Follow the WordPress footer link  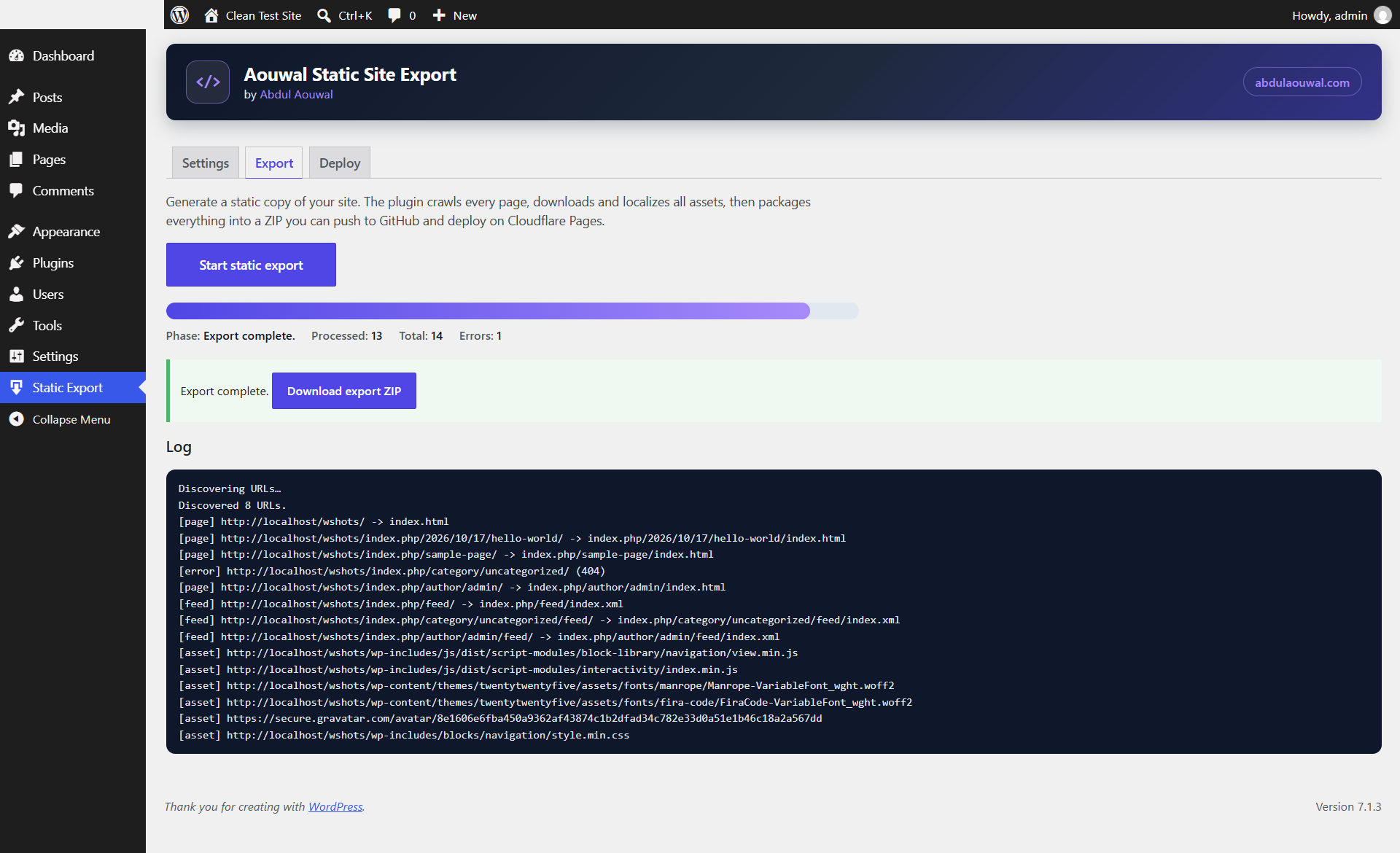point(335,806)
